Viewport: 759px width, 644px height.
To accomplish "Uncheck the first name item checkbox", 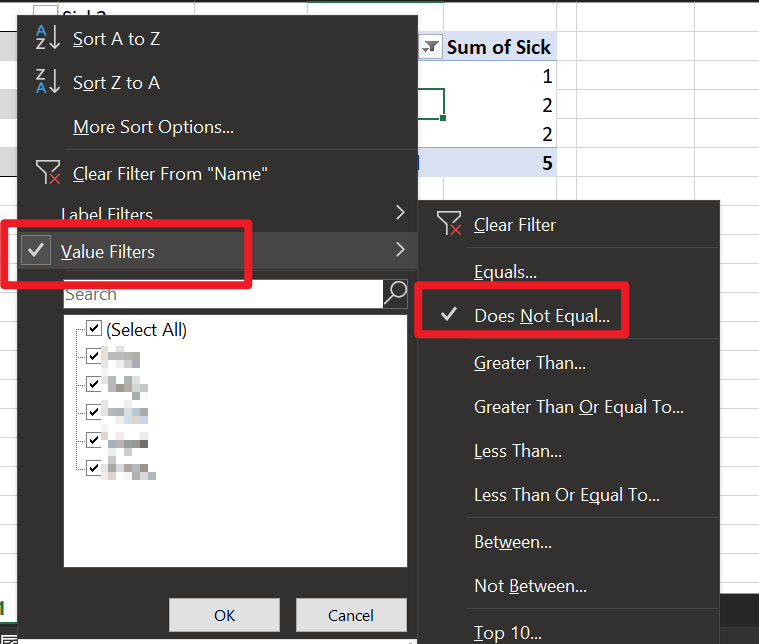I will pos(93,356).
